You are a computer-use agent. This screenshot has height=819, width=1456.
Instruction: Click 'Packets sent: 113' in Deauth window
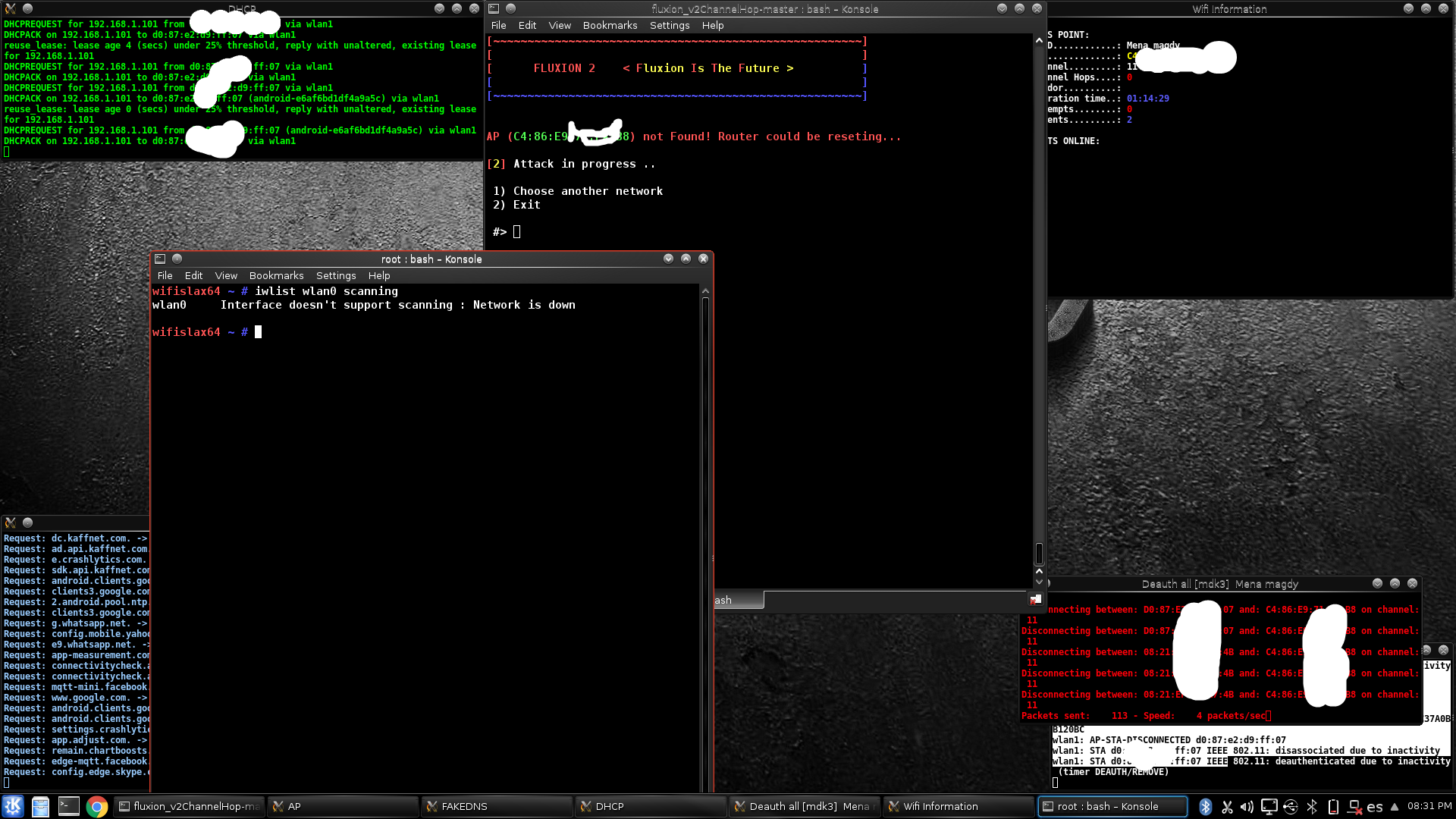click(x=1075, y=716)
